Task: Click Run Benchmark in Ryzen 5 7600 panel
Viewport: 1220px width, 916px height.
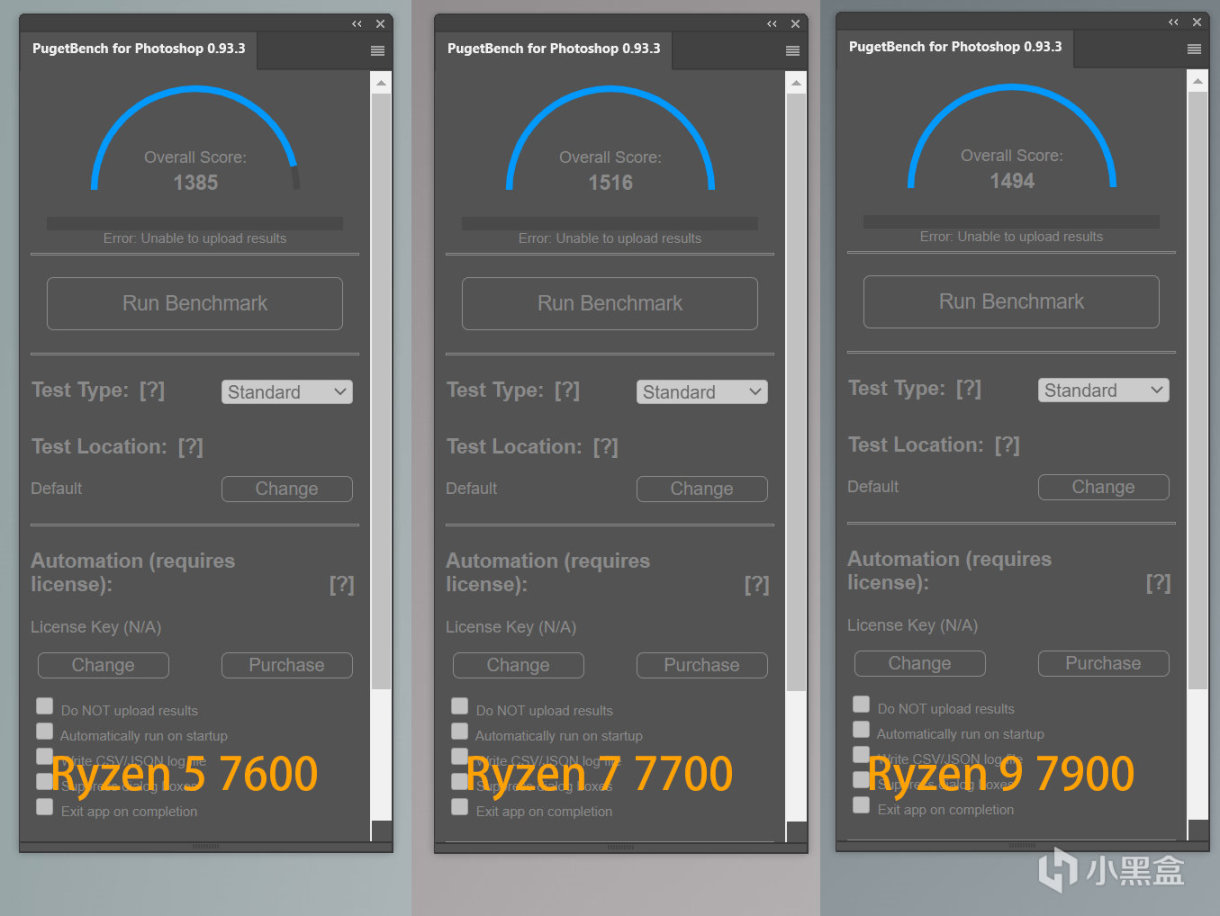Action: (x=195, y=303)
